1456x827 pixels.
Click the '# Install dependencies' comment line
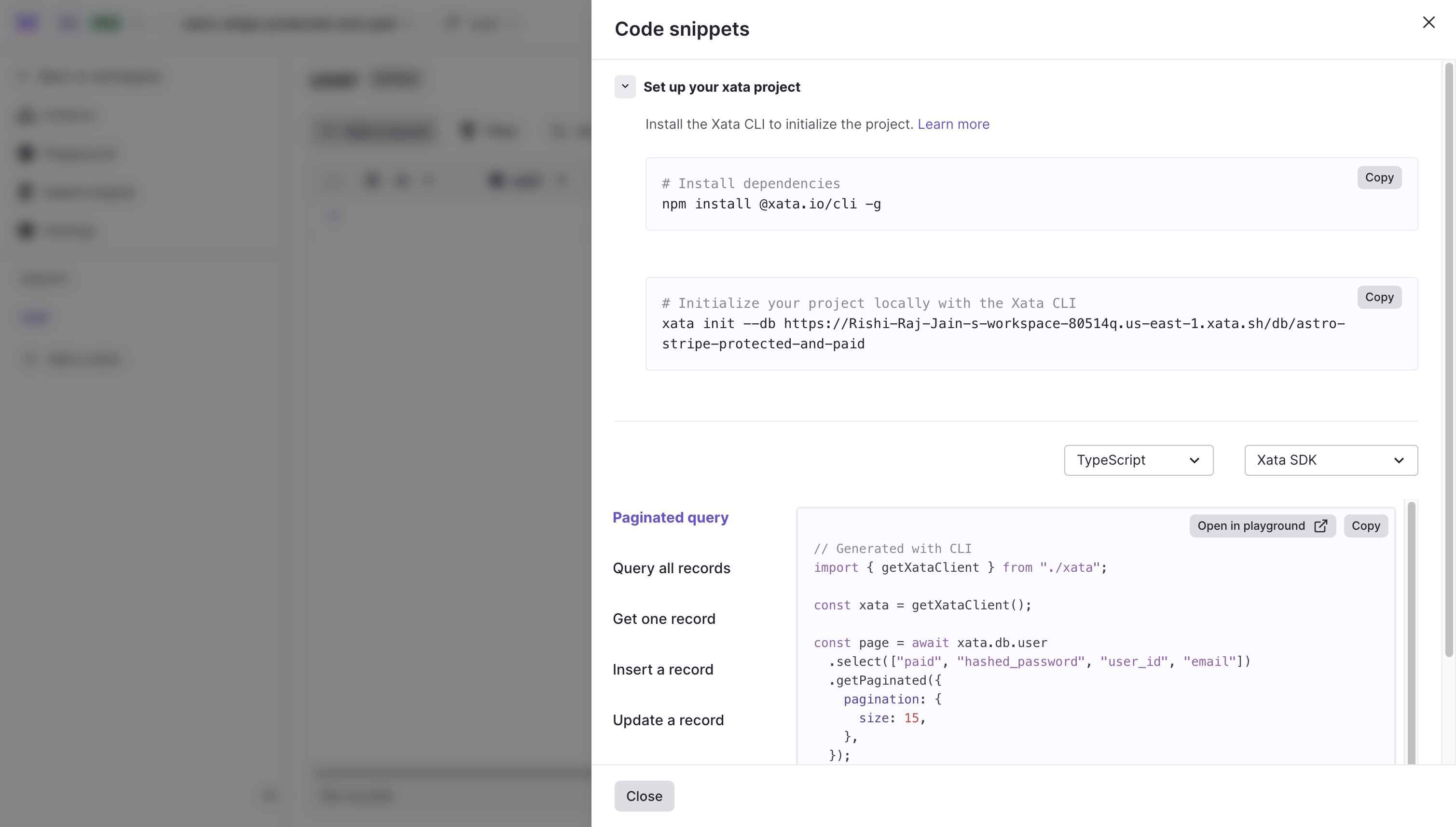[751, 183]
